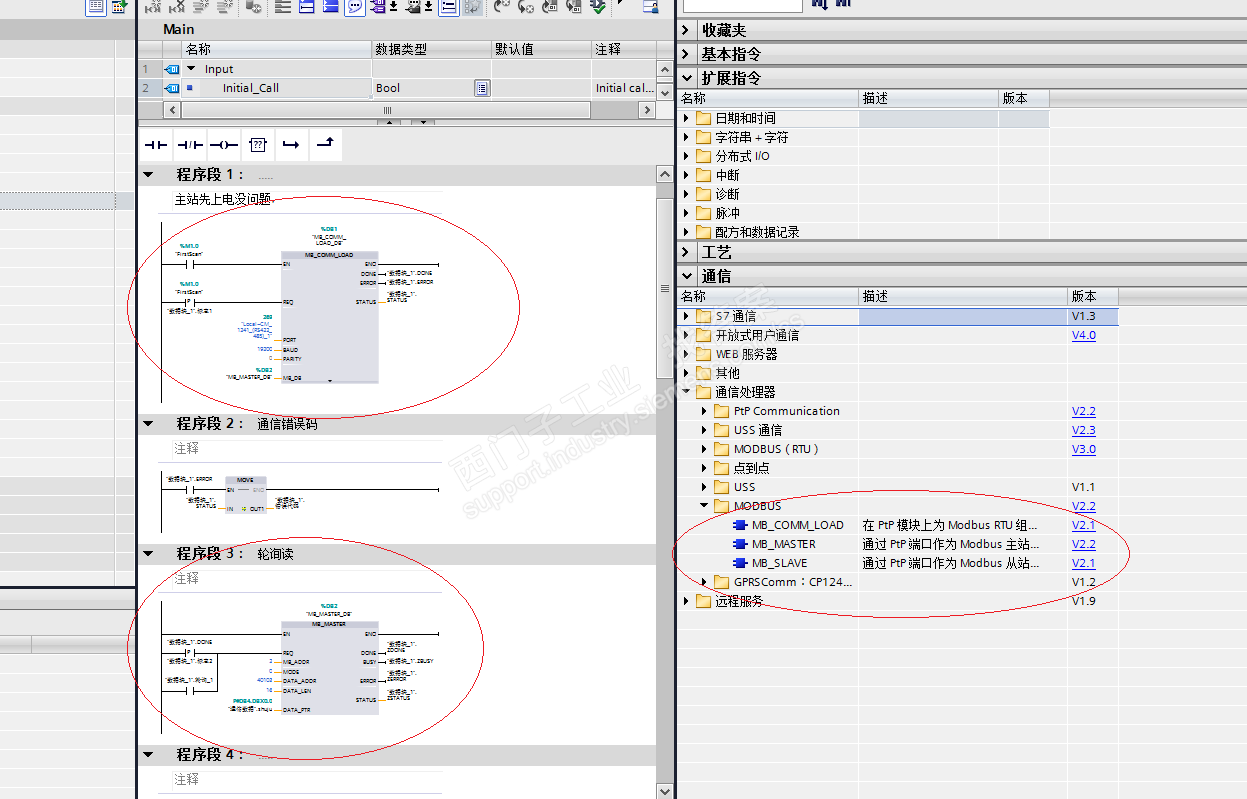Viewport: 1247px width, 799px height.
Task: Click the 数据类型 column header
Action: pos(431,49)
